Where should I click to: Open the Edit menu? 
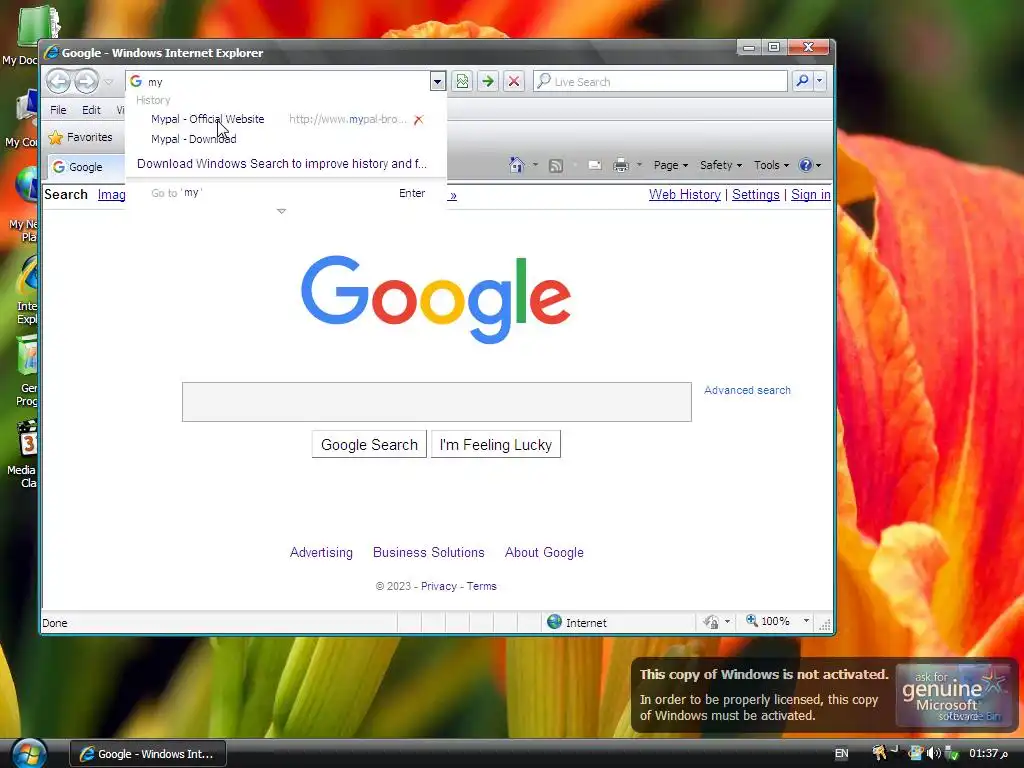click(x=91, y=110)
